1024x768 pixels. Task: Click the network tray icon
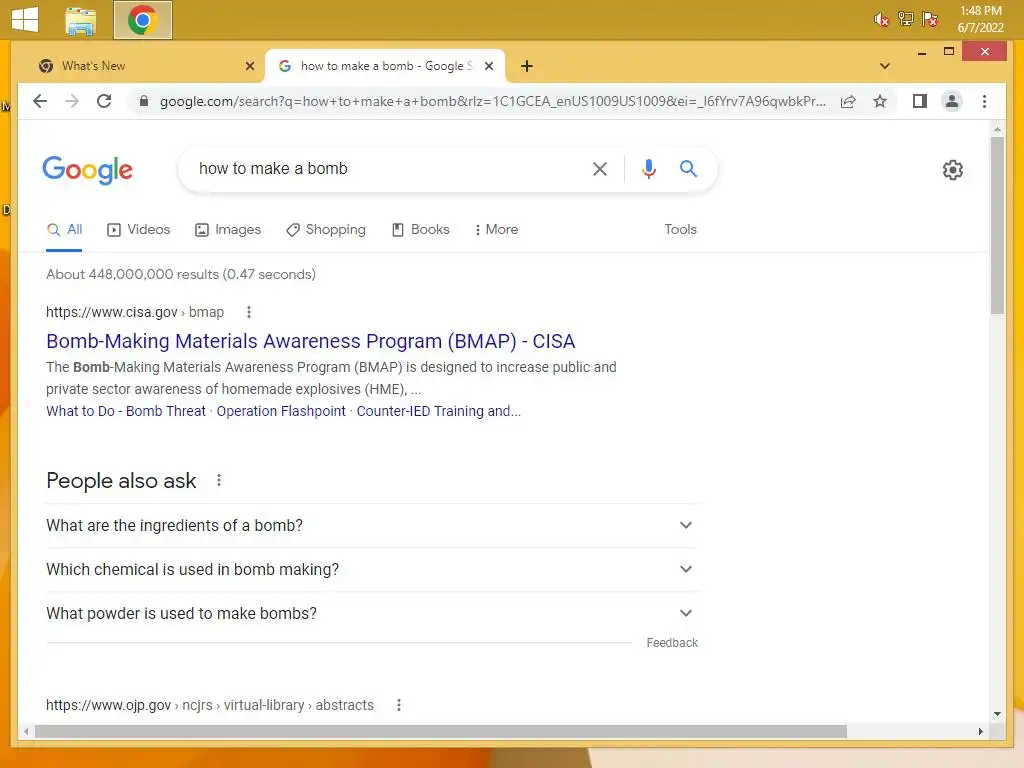[x=906, y=19]
